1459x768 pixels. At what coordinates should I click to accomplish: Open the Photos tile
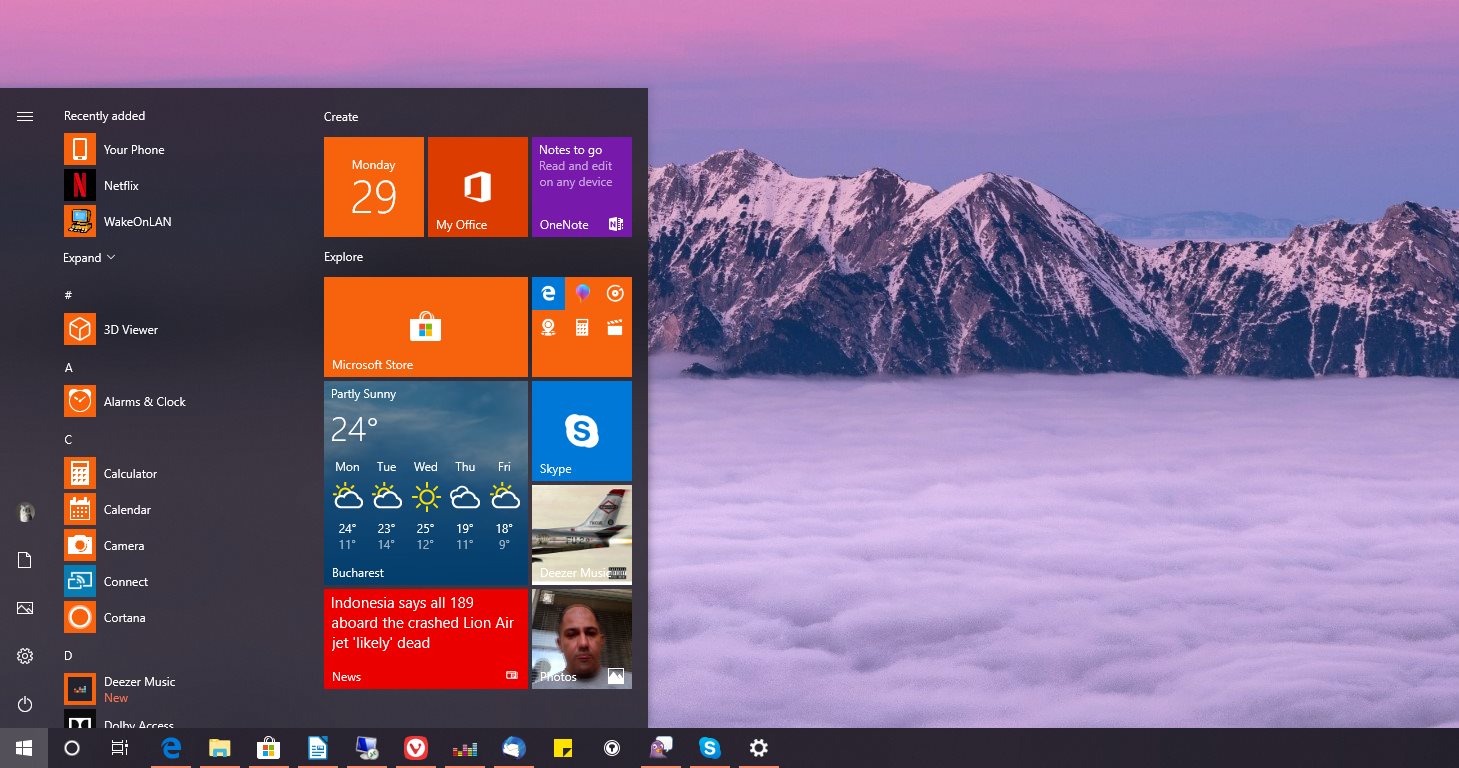coord(582,639)
